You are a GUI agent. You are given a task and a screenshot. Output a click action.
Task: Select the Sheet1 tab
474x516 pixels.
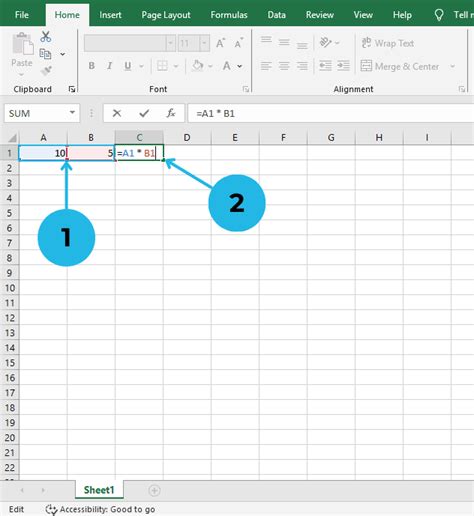tap(99, 490)
